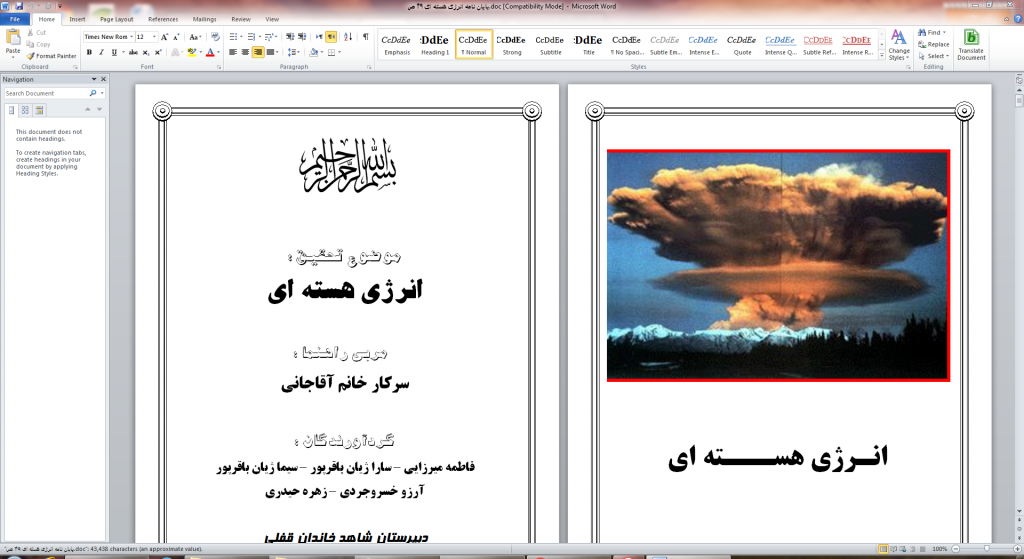Image resolution: width=1024 pixels, height=559 pixels.
Task: Toggle Bold formatting
Action: (x=89, y=52)
